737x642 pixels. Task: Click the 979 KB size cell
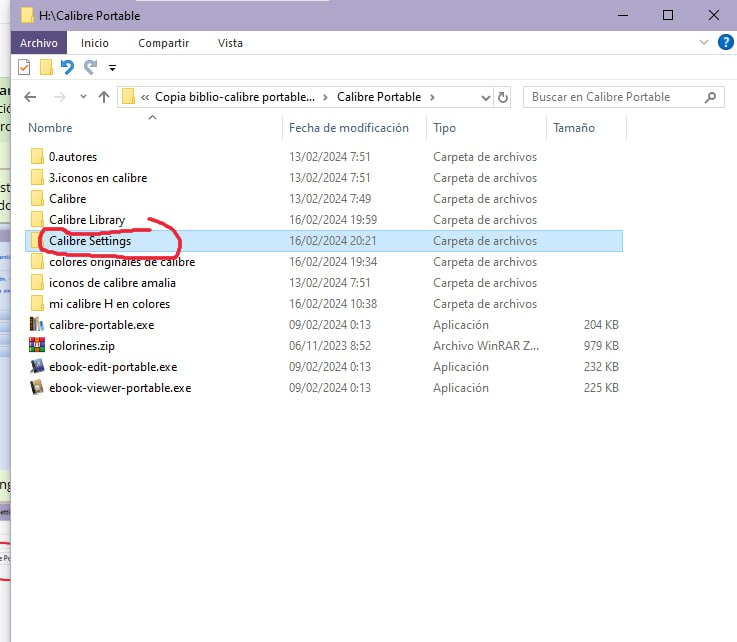601,346
